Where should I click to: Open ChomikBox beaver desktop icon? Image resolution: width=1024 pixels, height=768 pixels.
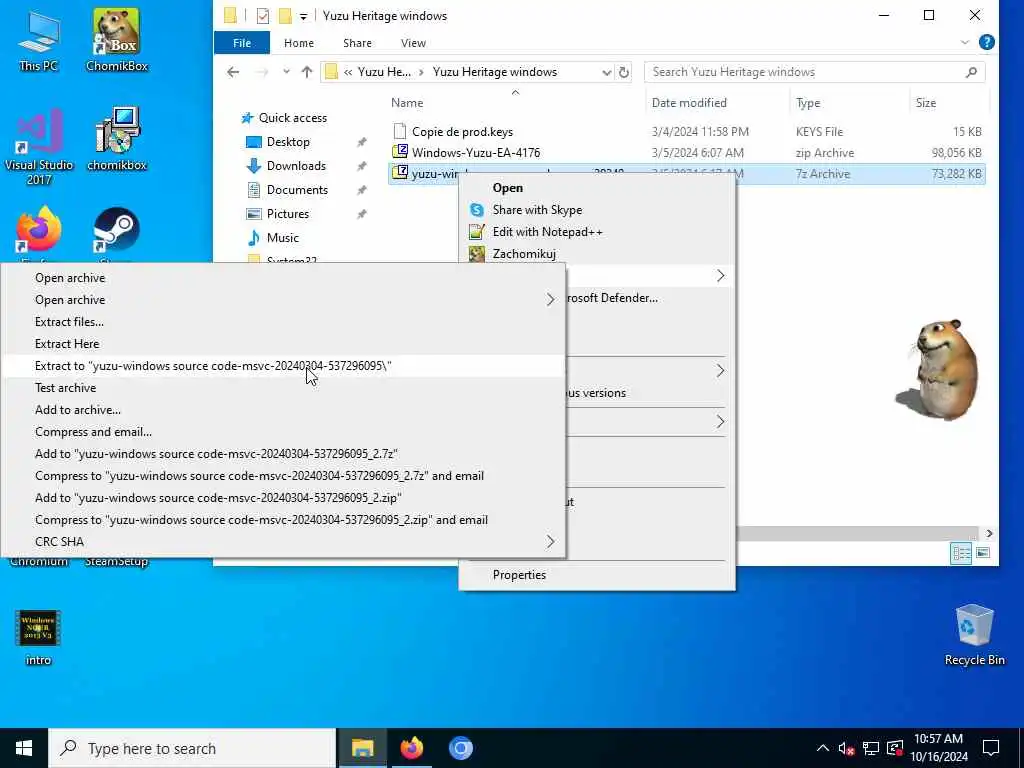click(117, 40)
